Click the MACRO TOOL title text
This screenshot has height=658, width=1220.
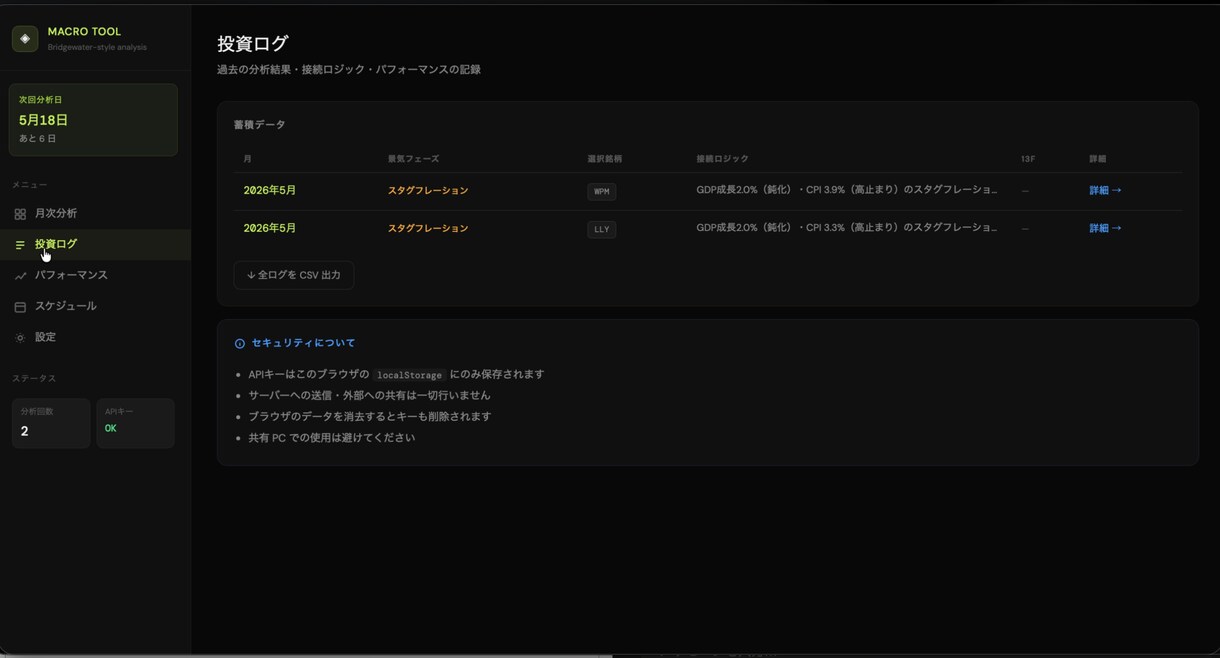[84, 32]
